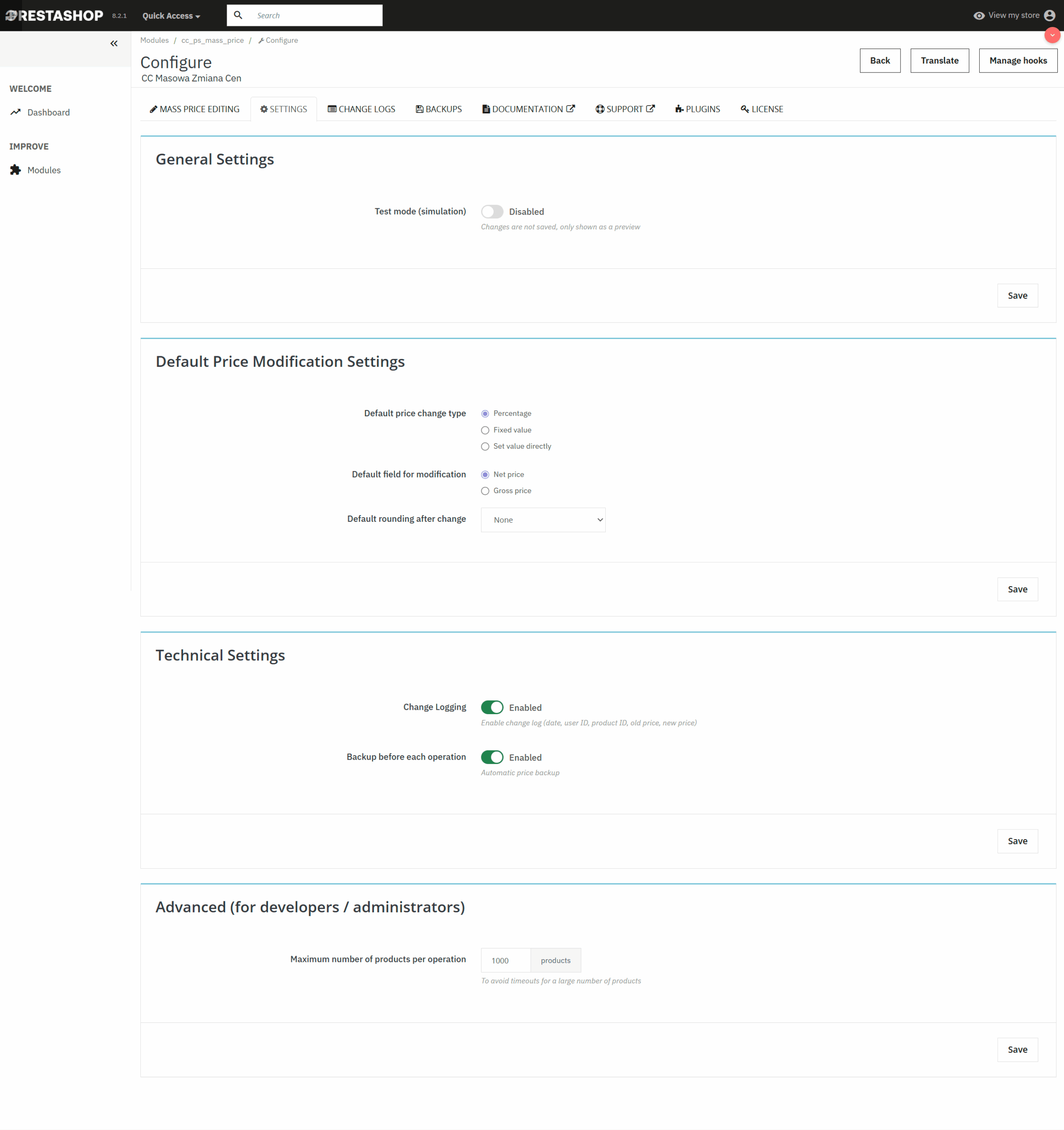Save the General Settings section
Screen dimensions: 1064x1130
[1017, 296]
